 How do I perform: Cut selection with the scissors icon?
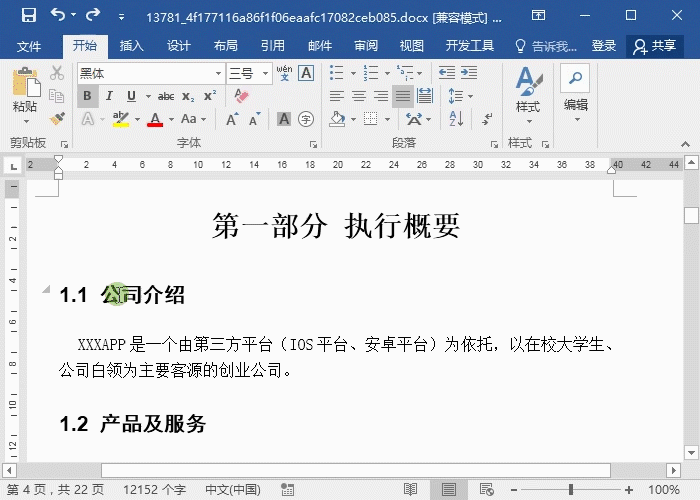click(57, 73)
